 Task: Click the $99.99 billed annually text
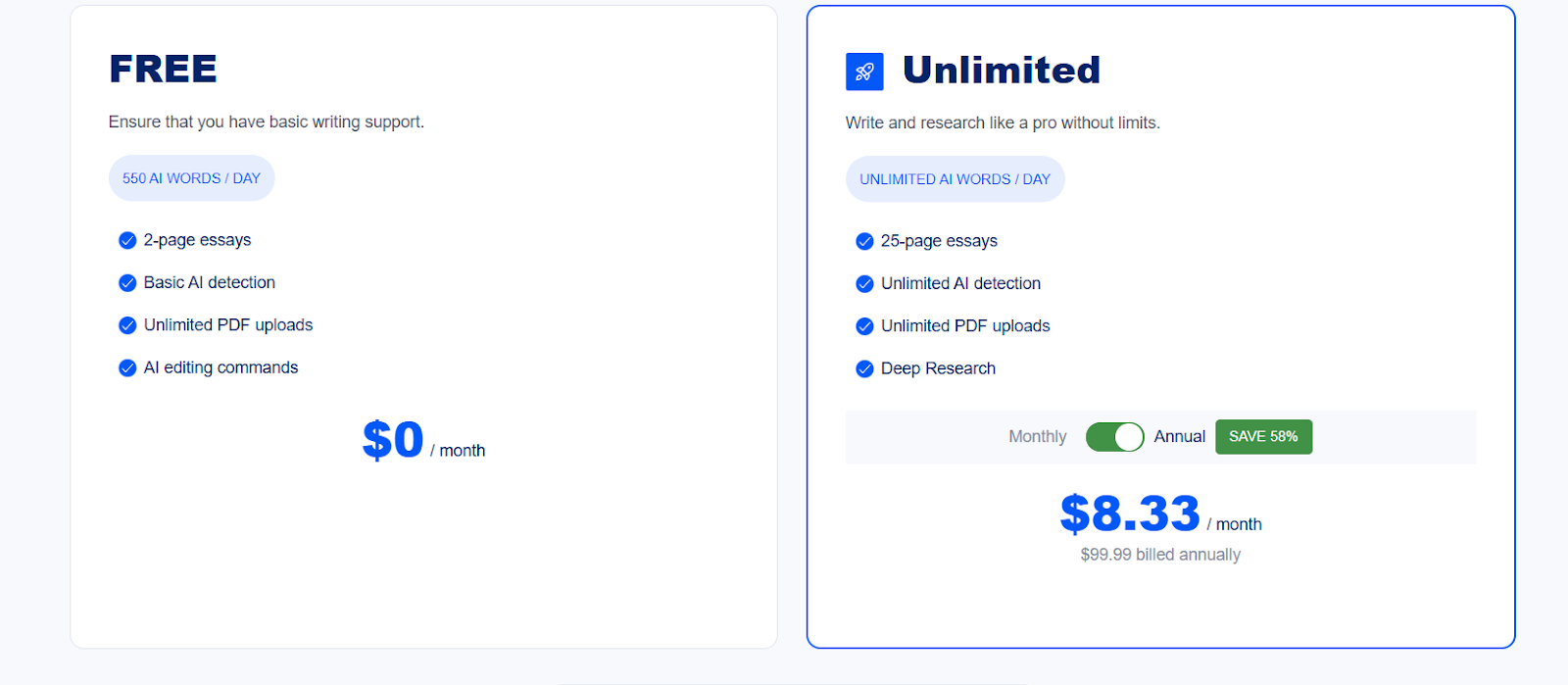1160,555
